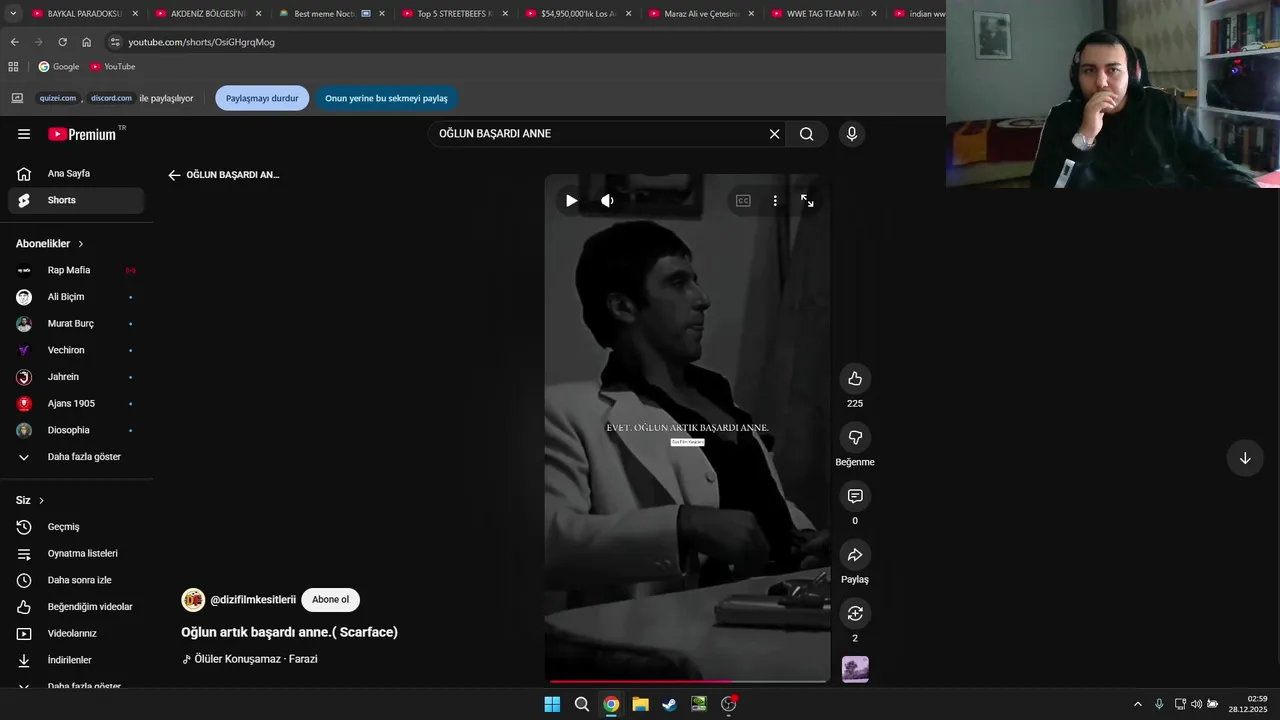This screenshot has height=720, width=1280.
Task: Click Onun yerine bu sekmeyi paylaş
Action: point(386,98)
